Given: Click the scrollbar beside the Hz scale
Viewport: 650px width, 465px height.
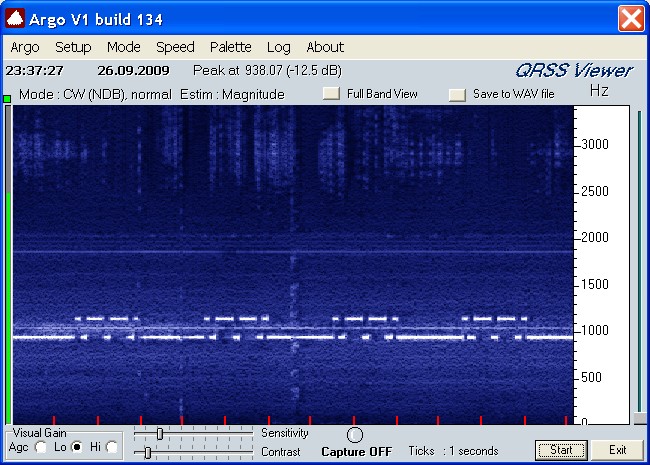Looking at the screenshot, I should pos(640,265).
